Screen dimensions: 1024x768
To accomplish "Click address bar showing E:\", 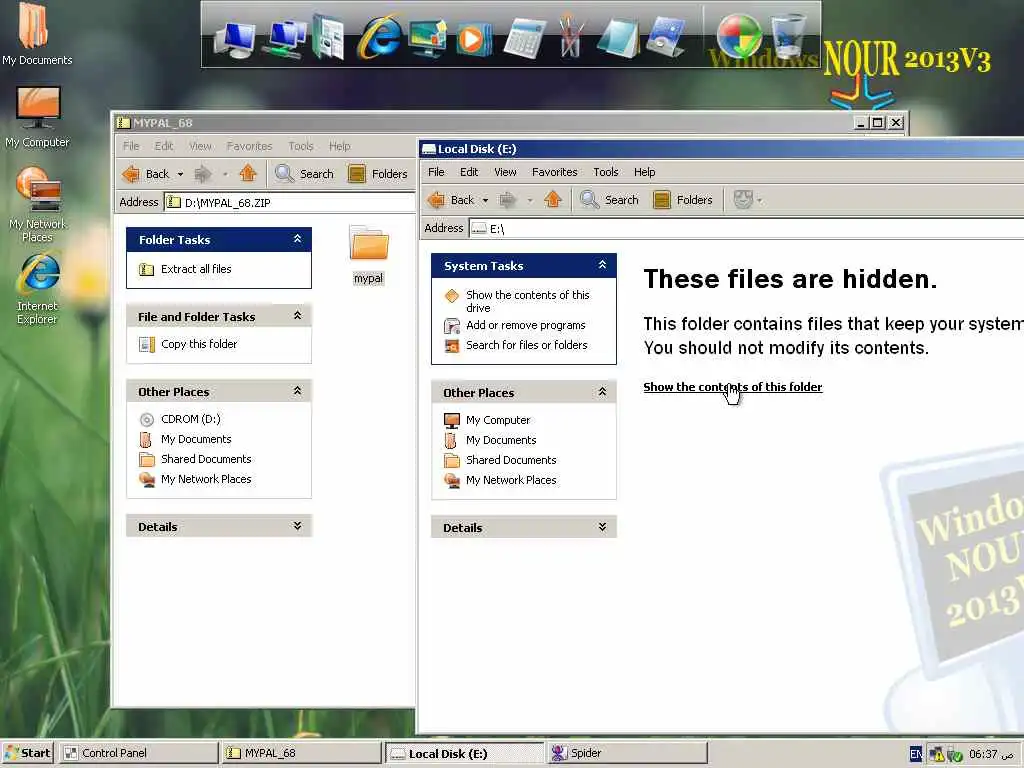I will [x=746, y=229].
